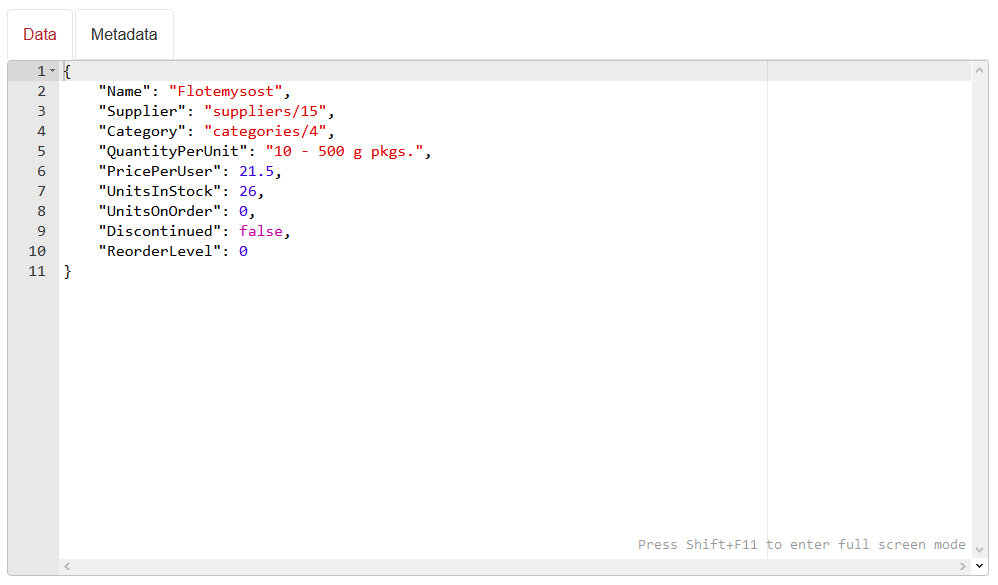998x585 pixels.
Task: Click line number 5 in the gutter
Action: [x=41, y=152]
